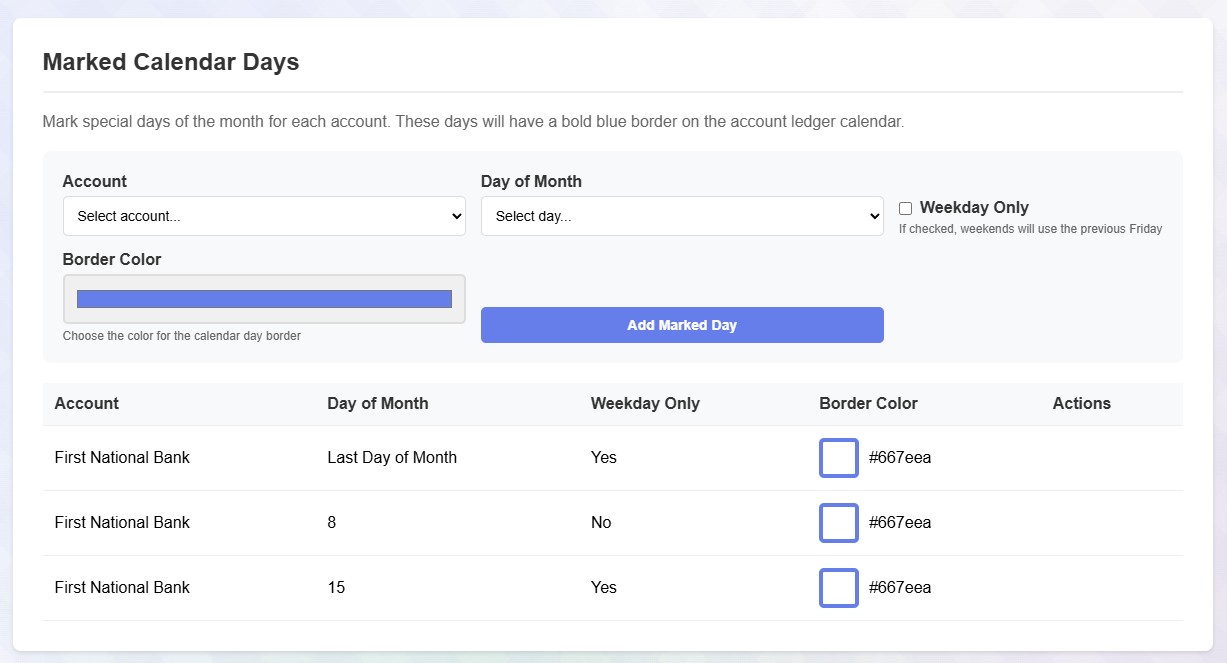Click the 'Weekday Only' checkbox label text
Viewport: 1227px width, 663px height.
click(974, 207)
